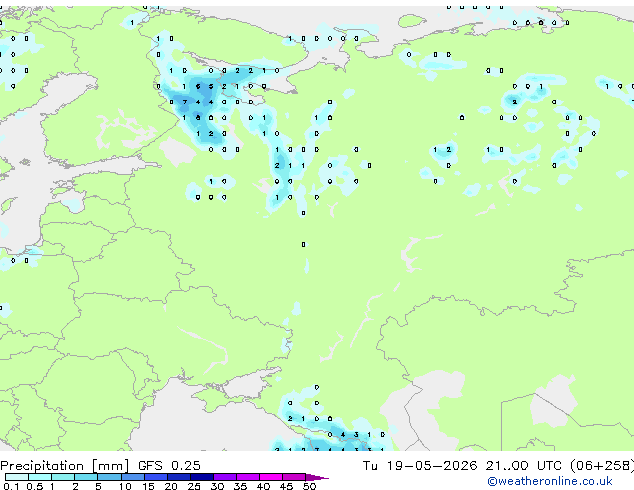Click the forecast offset "(06+258)"
Viewport: 634px width, 490px height.
point(602,466)
